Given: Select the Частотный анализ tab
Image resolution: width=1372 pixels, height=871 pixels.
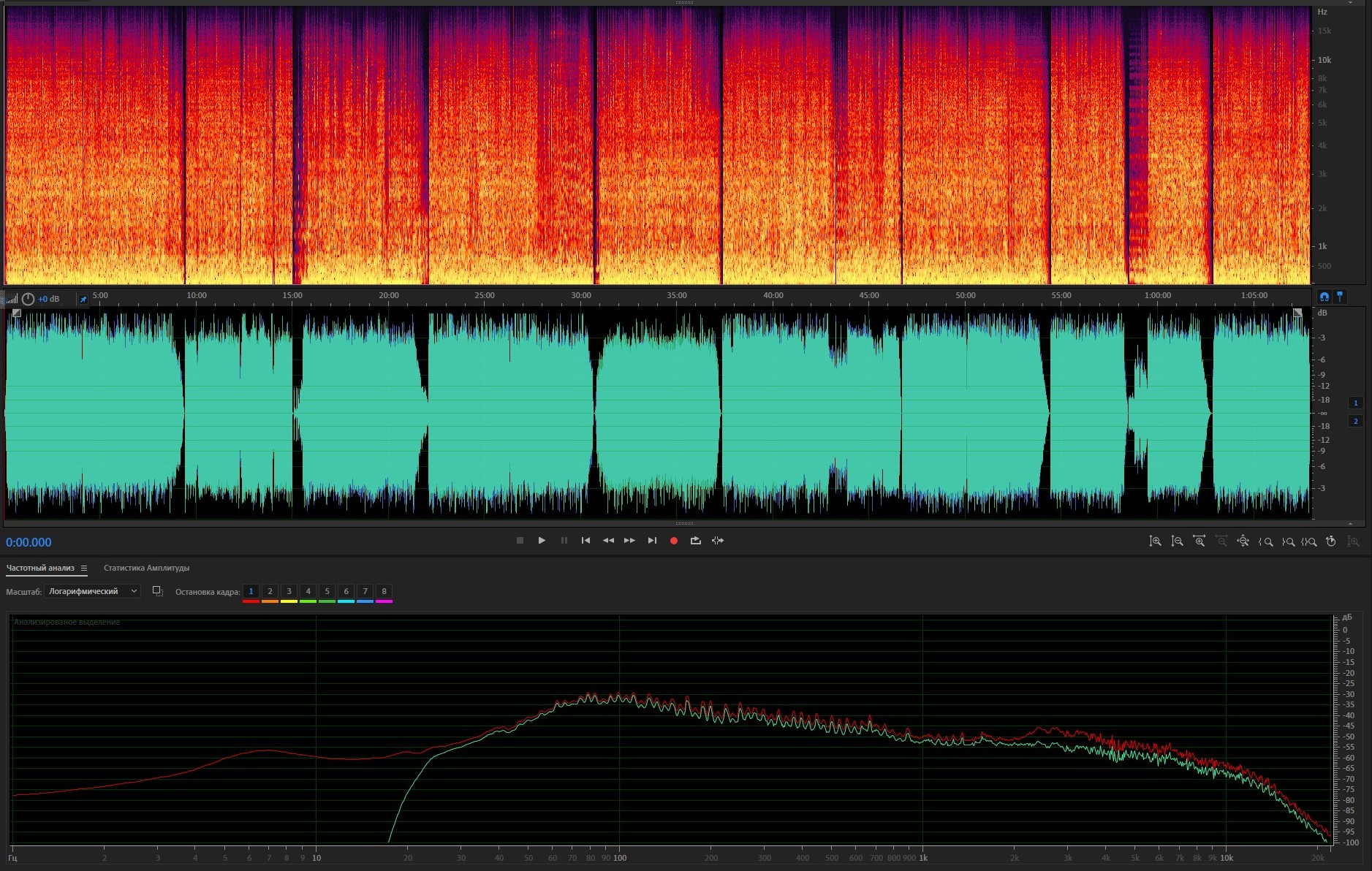Looking at the screenshot, I should (x=40, y=568).
